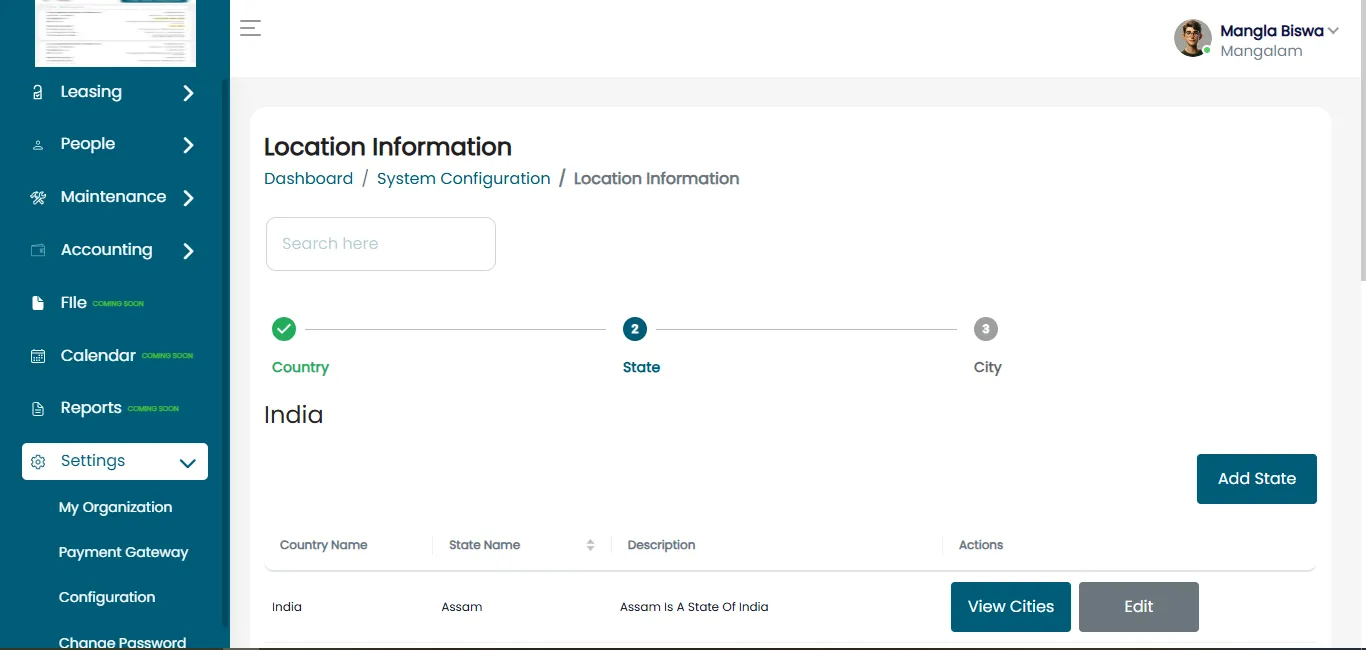Image resolution: width=1366 pixels, height=650 pixels.
Task: Select the Change Password menu item
Action: pos(122,642)
